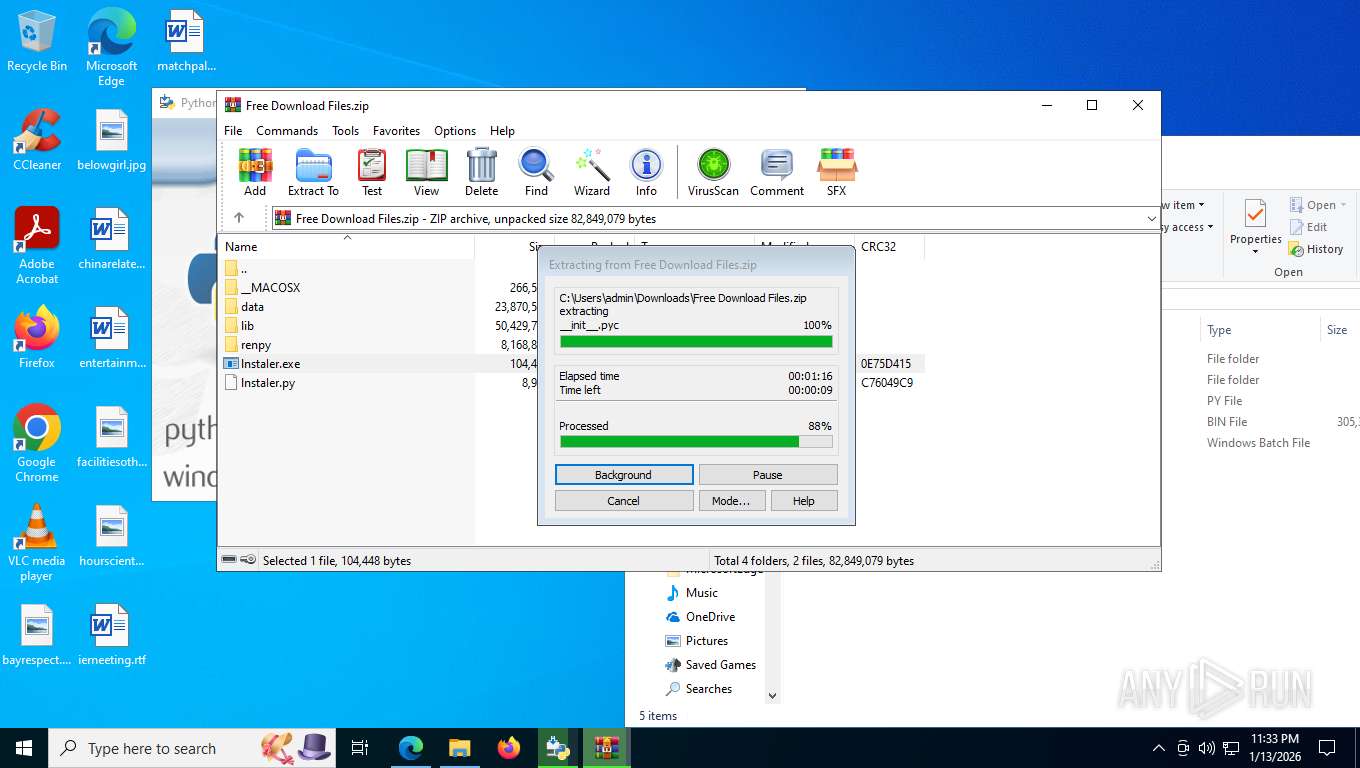This screenshot has width=1360, height=768.
Task: Open the Options menu
Action: 455,131
